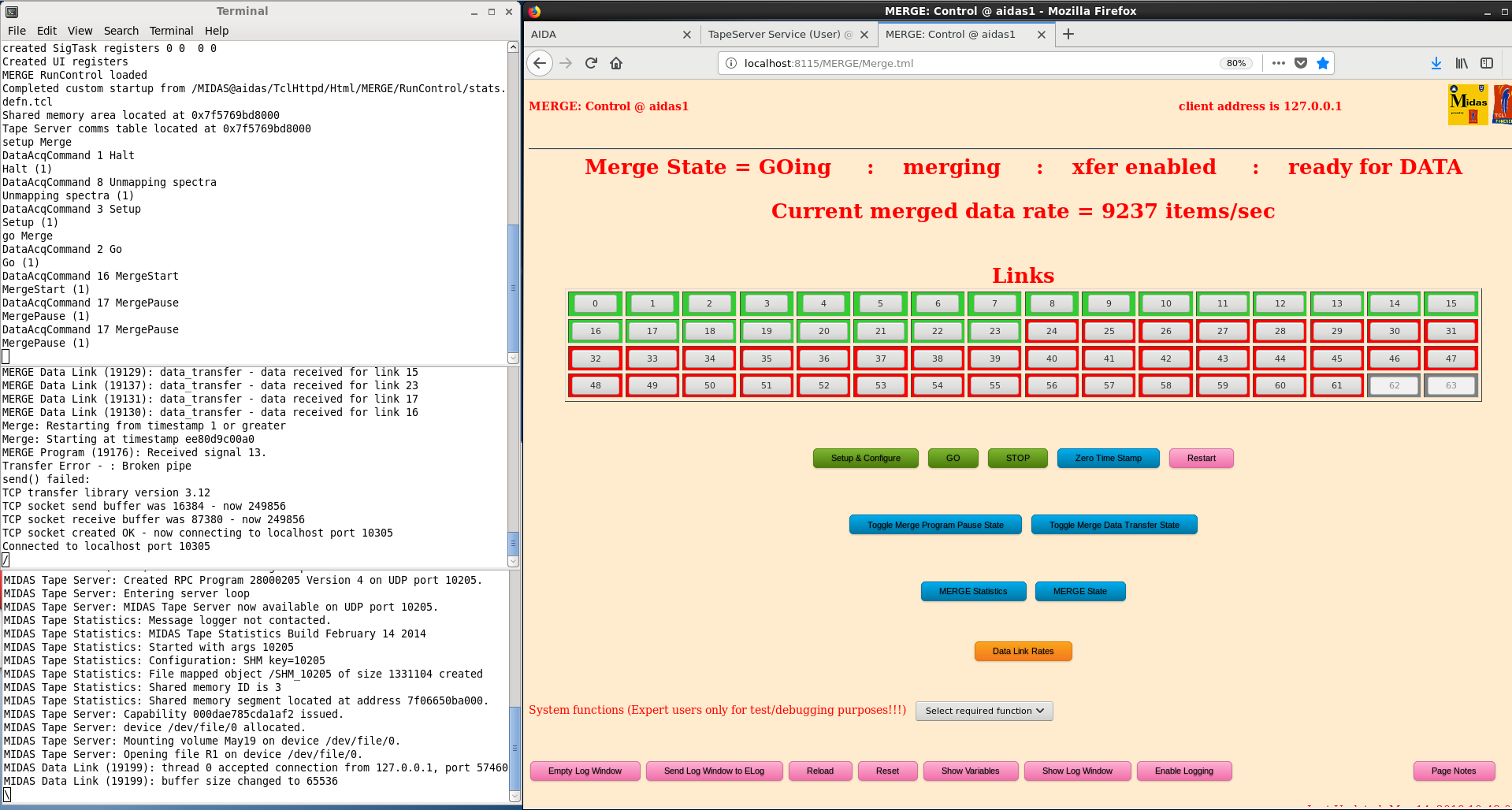Click Send Log Window to ELog
The image size is (1512, 810).
[714, 771]
